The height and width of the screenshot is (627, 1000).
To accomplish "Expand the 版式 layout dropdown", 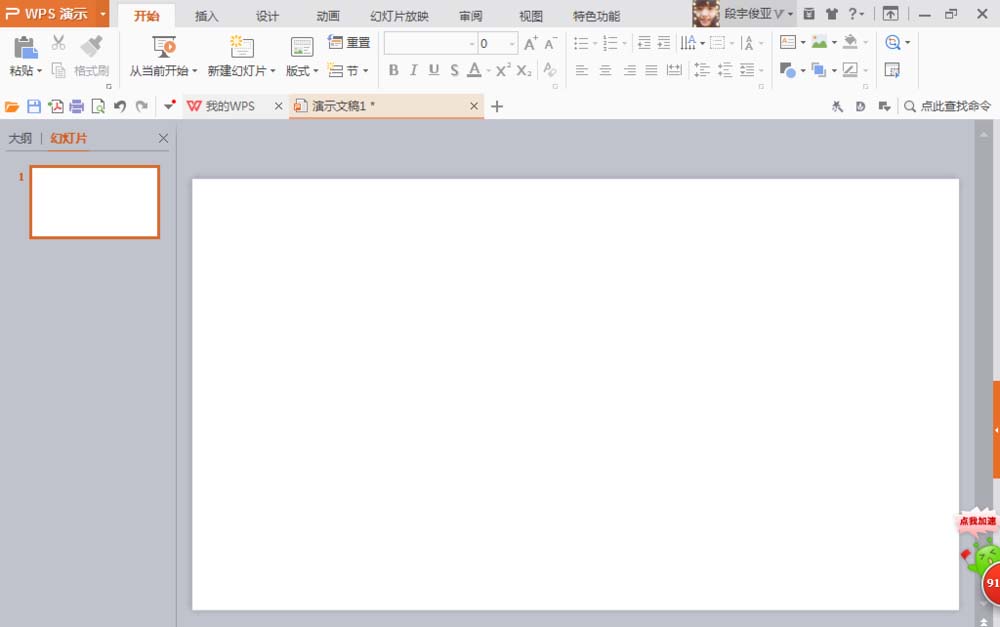I will (301, 71).
